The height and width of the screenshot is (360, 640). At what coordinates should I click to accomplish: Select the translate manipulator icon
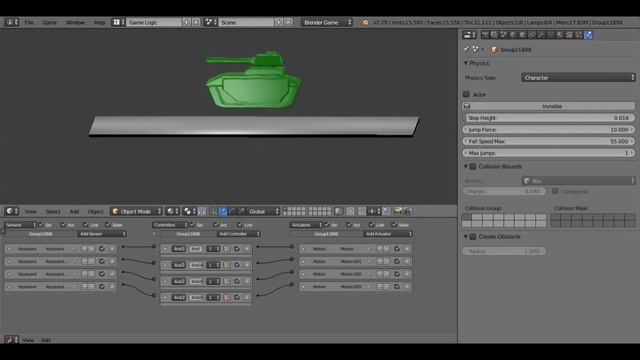click(x=223, y=211)
